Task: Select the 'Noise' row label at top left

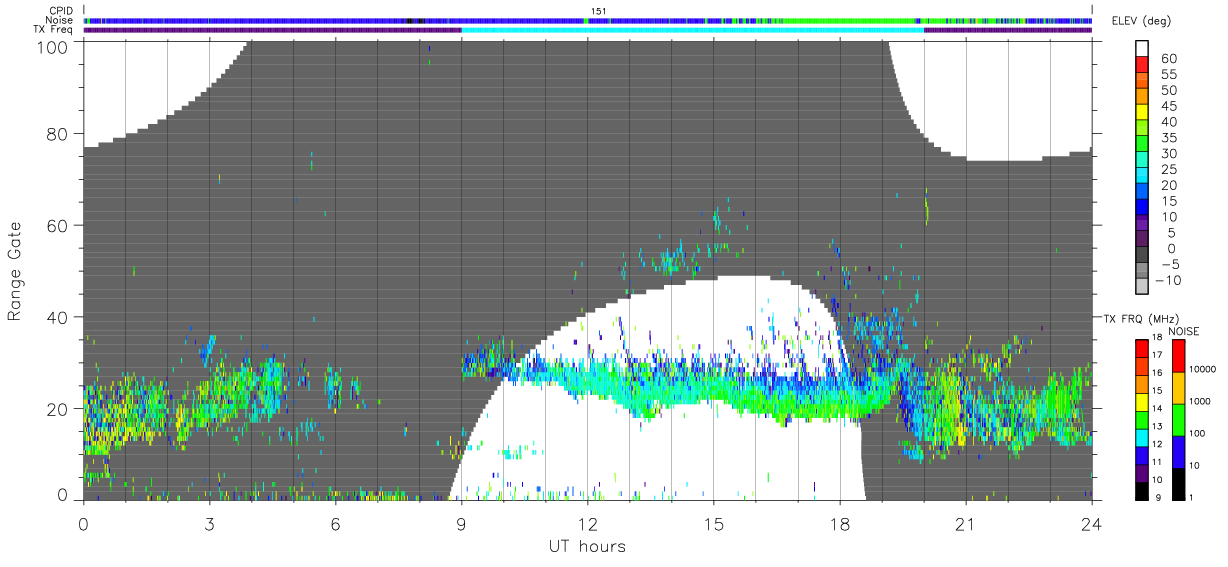Action: (60, 20)
